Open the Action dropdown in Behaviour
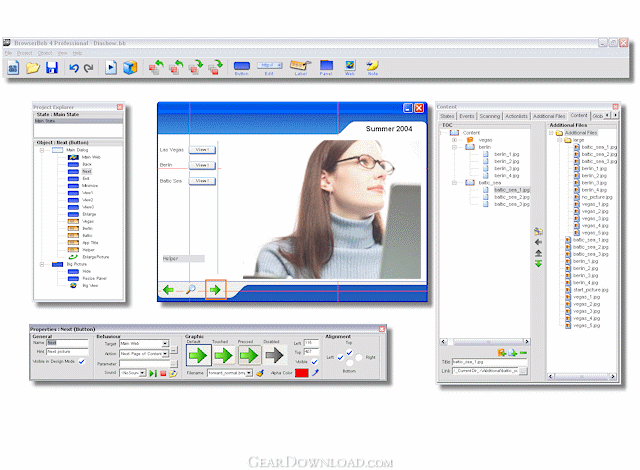The height and width of the screenshot is (470, 640). point(165,354)
